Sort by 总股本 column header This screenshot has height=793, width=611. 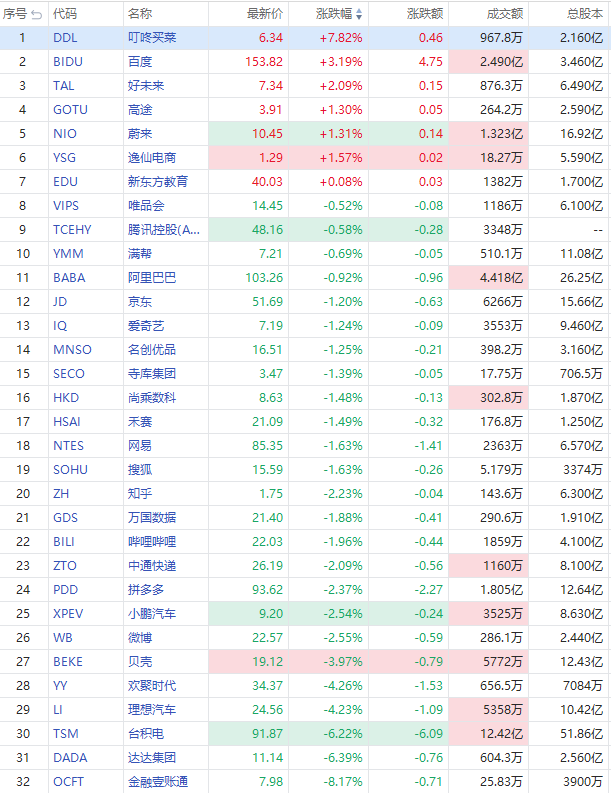pyautogui.click(x=583, y=14)
